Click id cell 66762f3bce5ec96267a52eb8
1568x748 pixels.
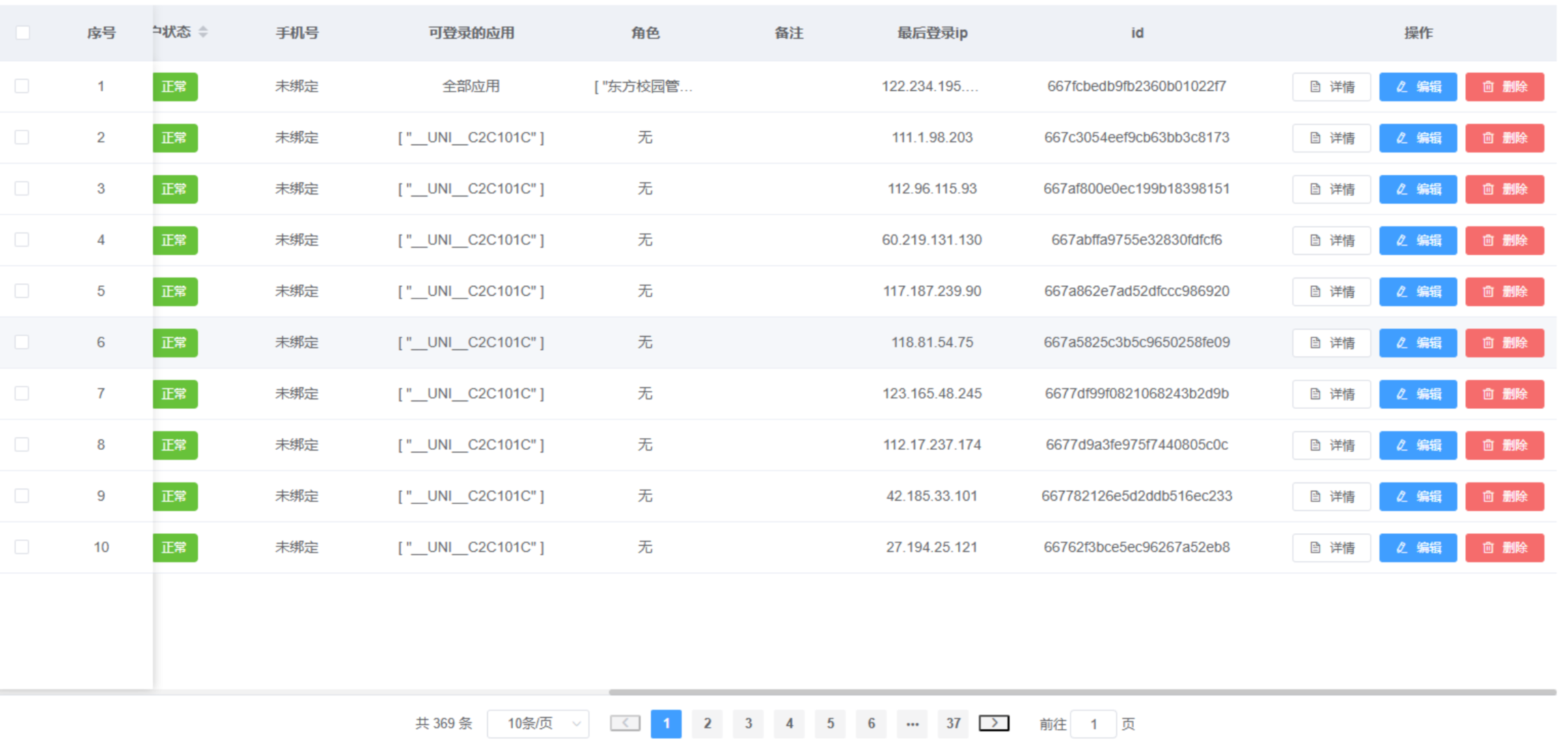[1136, 547]
